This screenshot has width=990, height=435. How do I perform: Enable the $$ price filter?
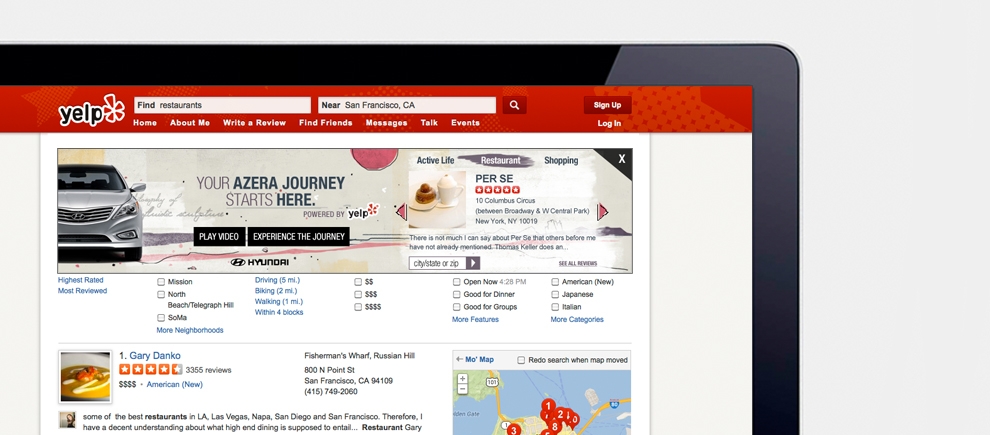(358, 282)
